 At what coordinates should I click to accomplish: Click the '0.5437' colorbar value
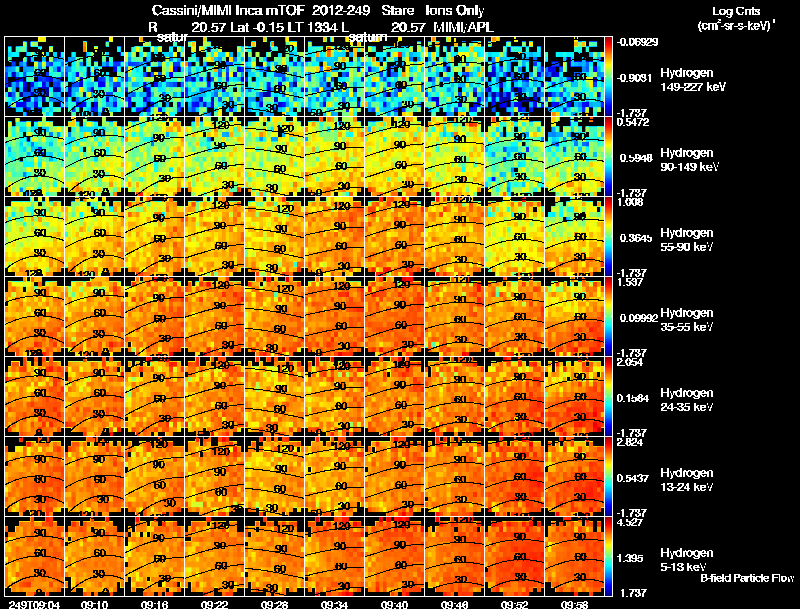click(x=633, y=478)
